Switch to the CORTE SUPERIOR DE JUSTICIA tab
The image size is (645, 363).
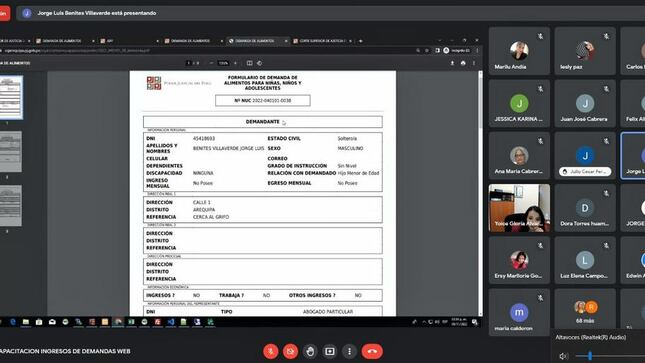click(x=322, y=41)
